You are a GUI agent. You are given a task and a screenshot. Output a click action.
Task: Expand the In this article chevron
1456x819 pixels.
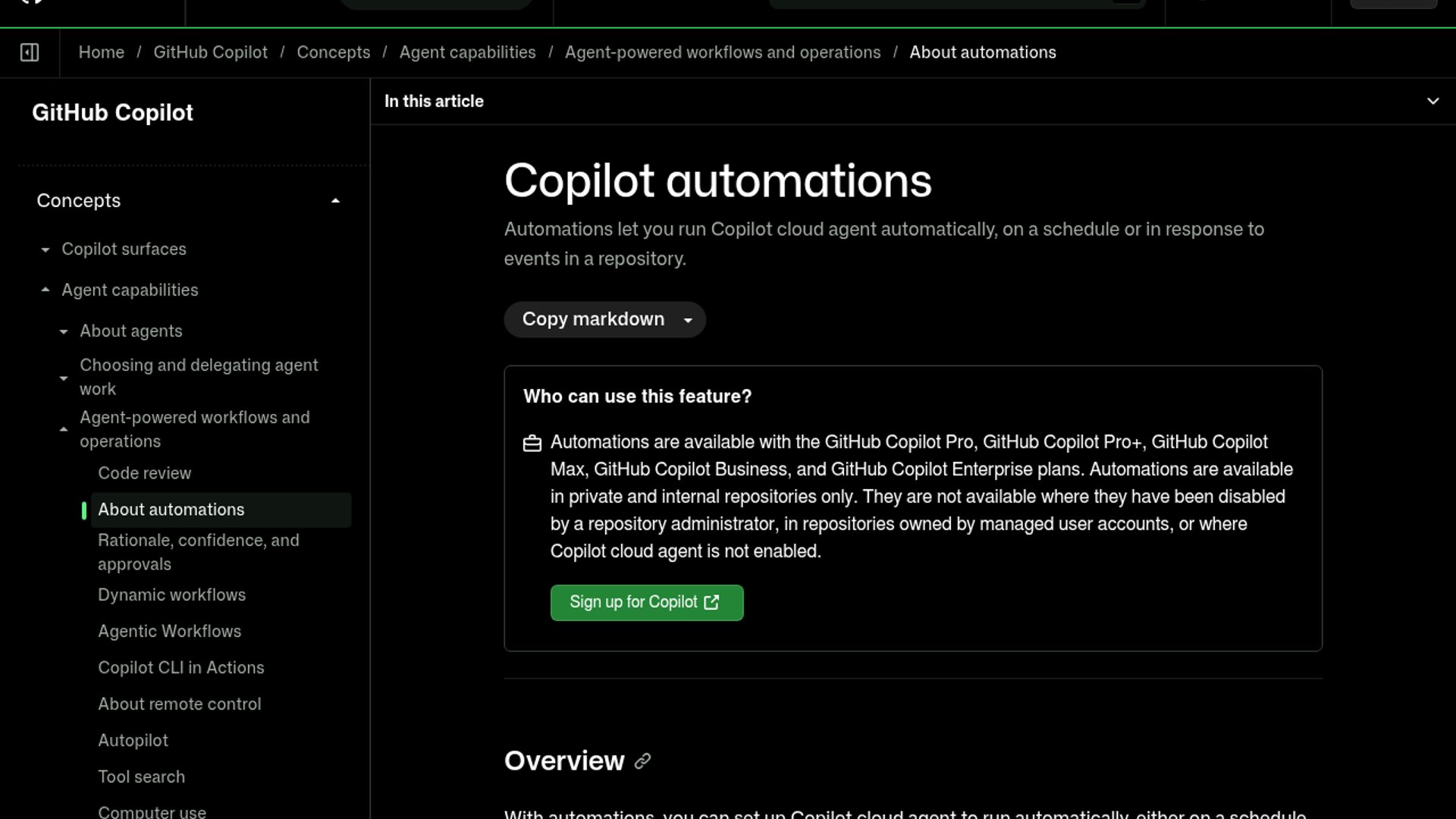pos(1432,101)
